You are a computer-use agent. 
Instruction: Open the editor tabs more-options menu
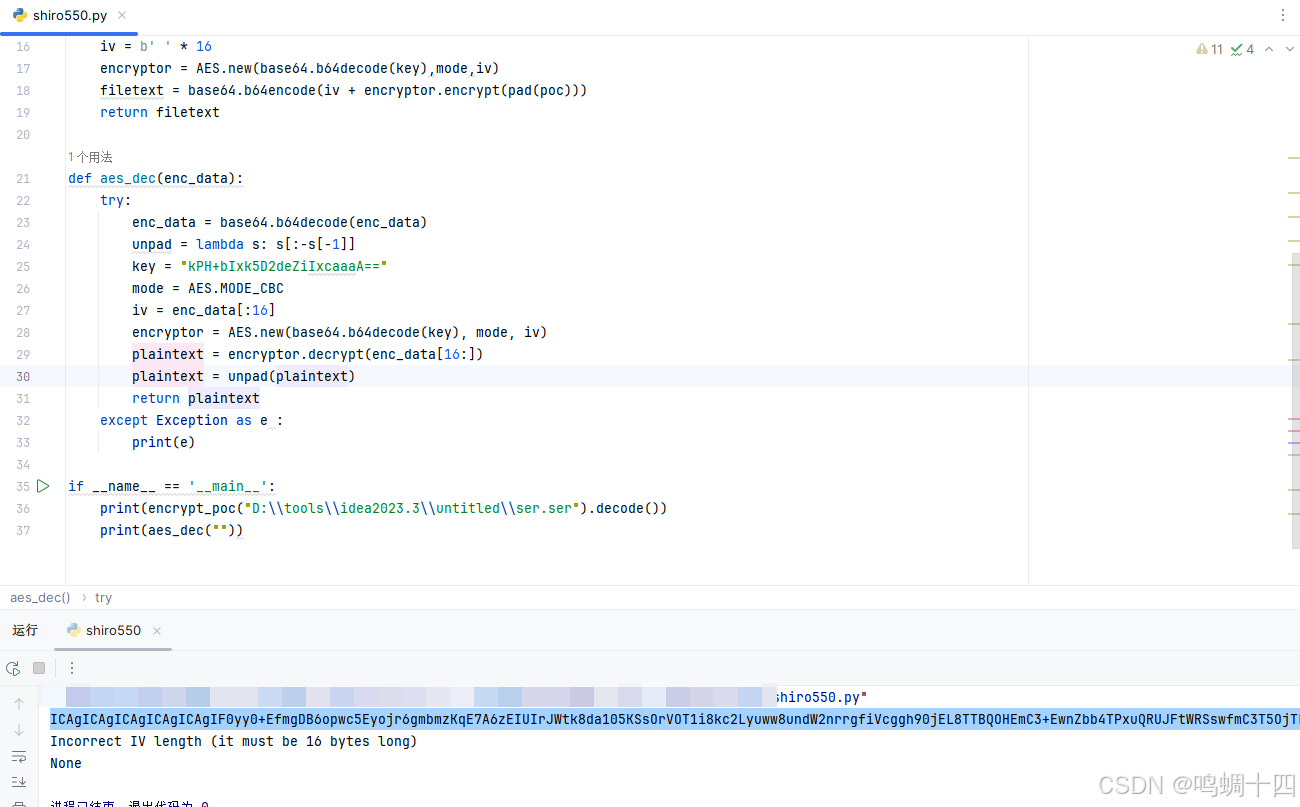coord(1283,15)
